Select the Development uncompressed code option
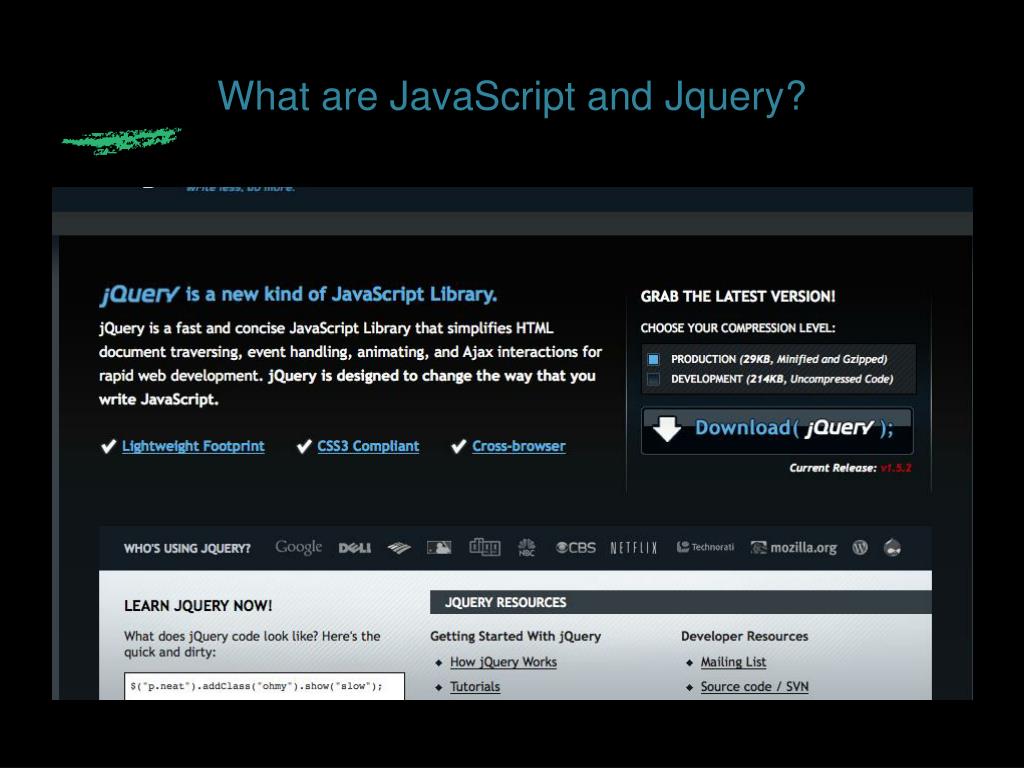 (x=654, y=379)
